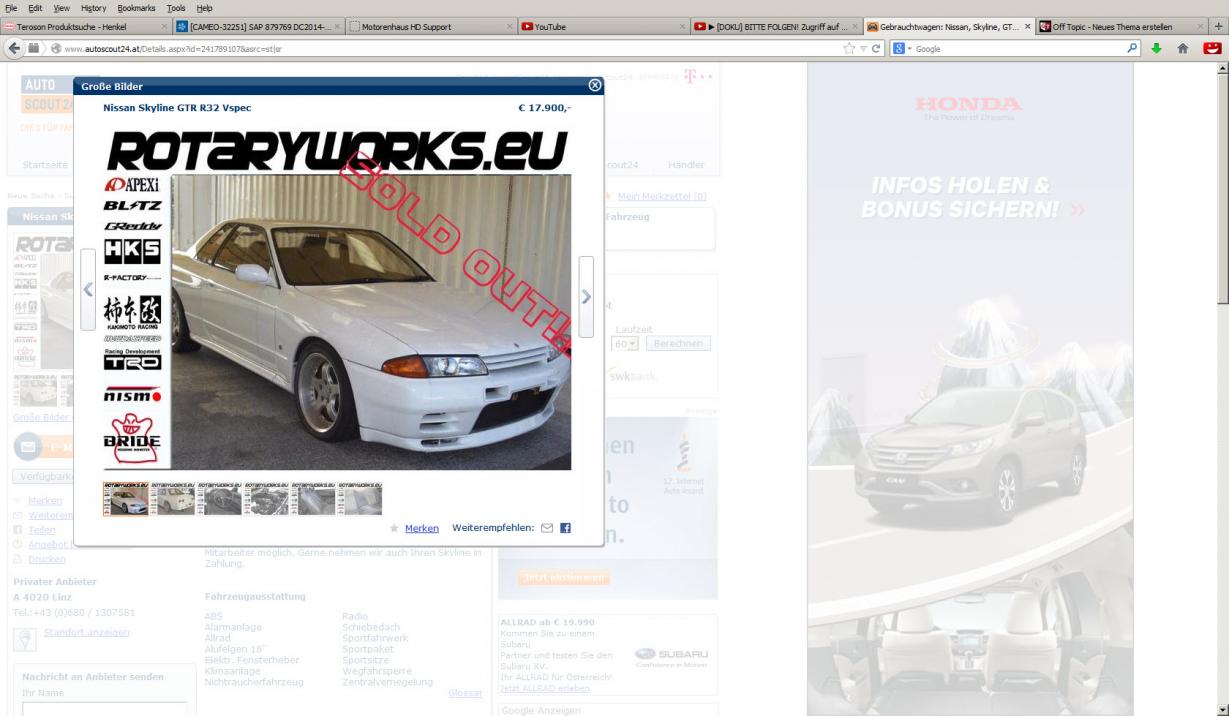Recommend the listing via email envelope icon
1229x716 pixels.
546,528
